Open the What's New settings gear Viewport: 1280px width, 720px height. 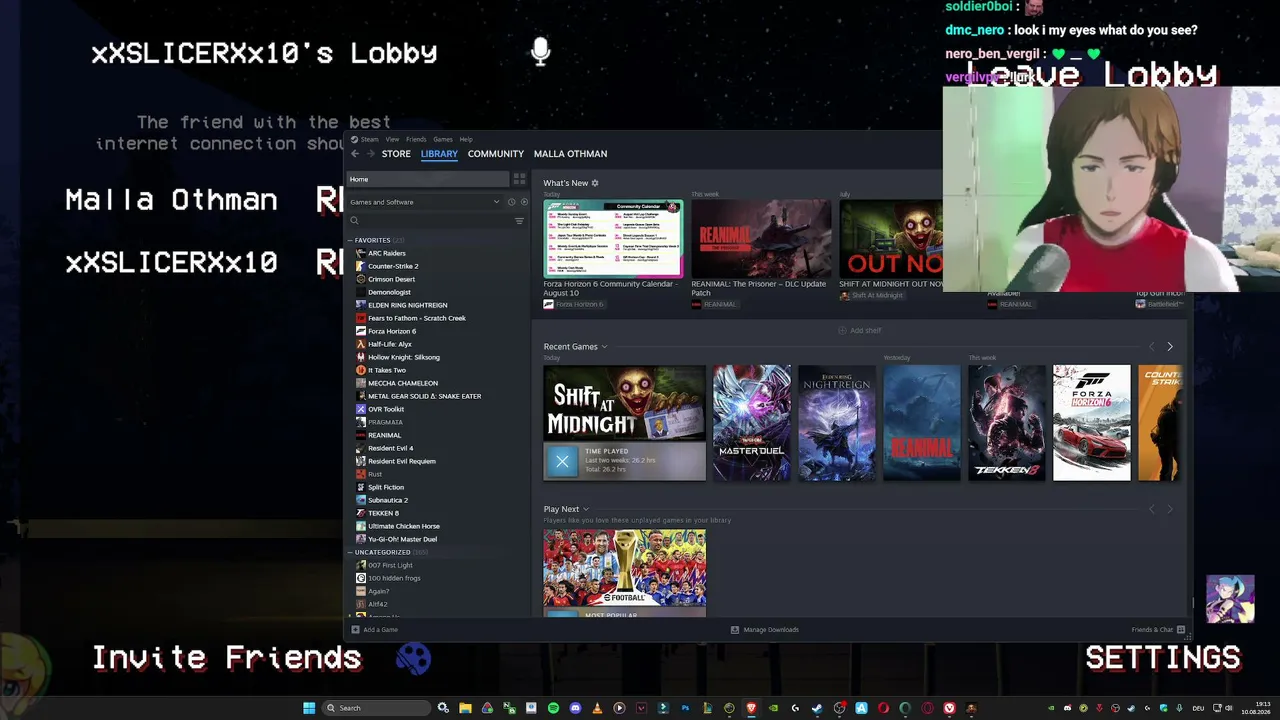[x=595, y=183]
